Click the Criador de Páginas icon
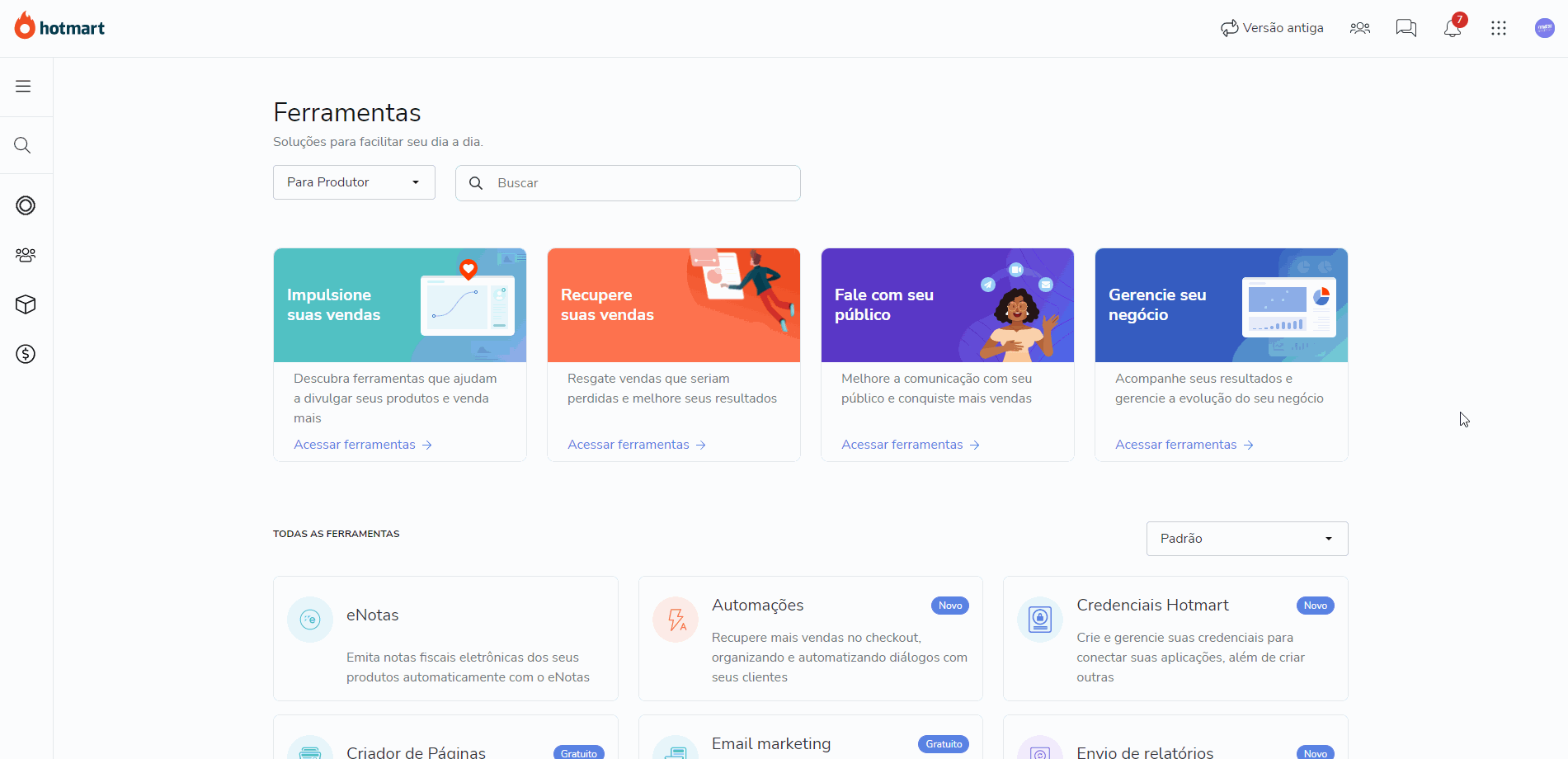This screenshot has height=759, width=1568. [310, 747]
